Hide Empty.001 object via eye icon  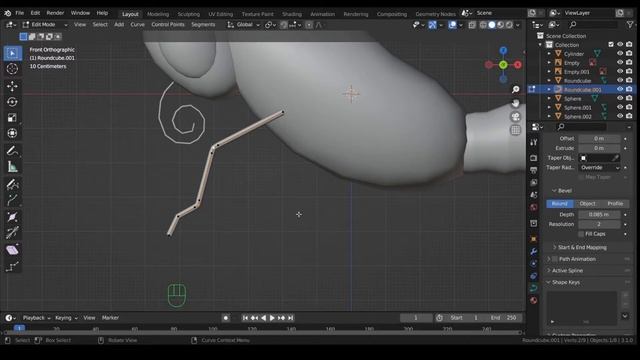coord(620,71)
